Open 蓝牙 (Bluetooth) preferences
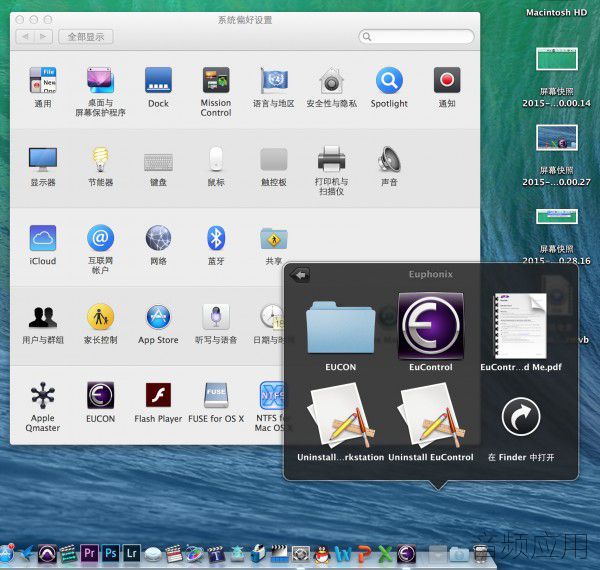This screenshot has height=570, width=600. (216, 238)
